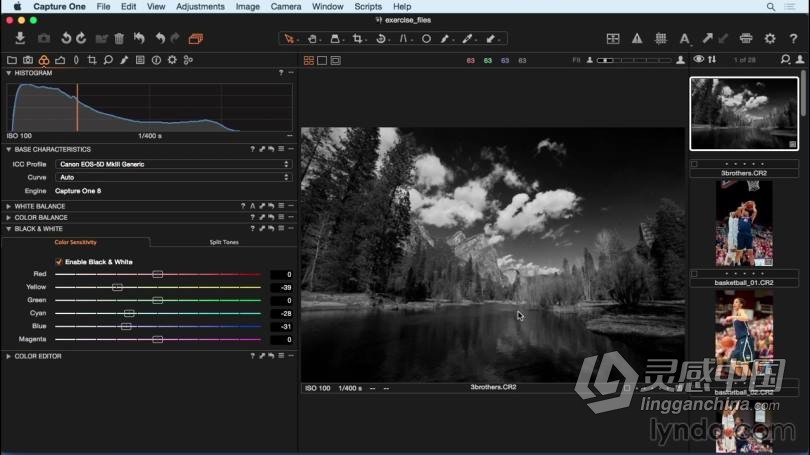Open the Curve dropdown

point(174,177)
